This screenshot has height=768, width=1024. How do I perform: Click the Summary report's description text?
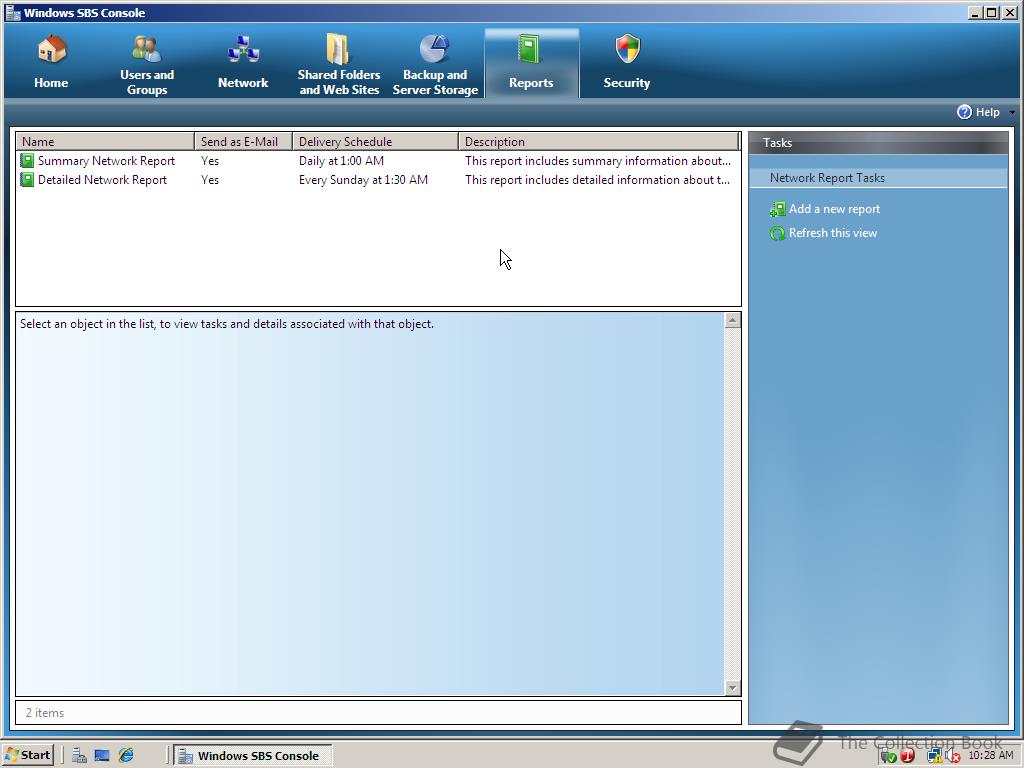pos(598,161)
